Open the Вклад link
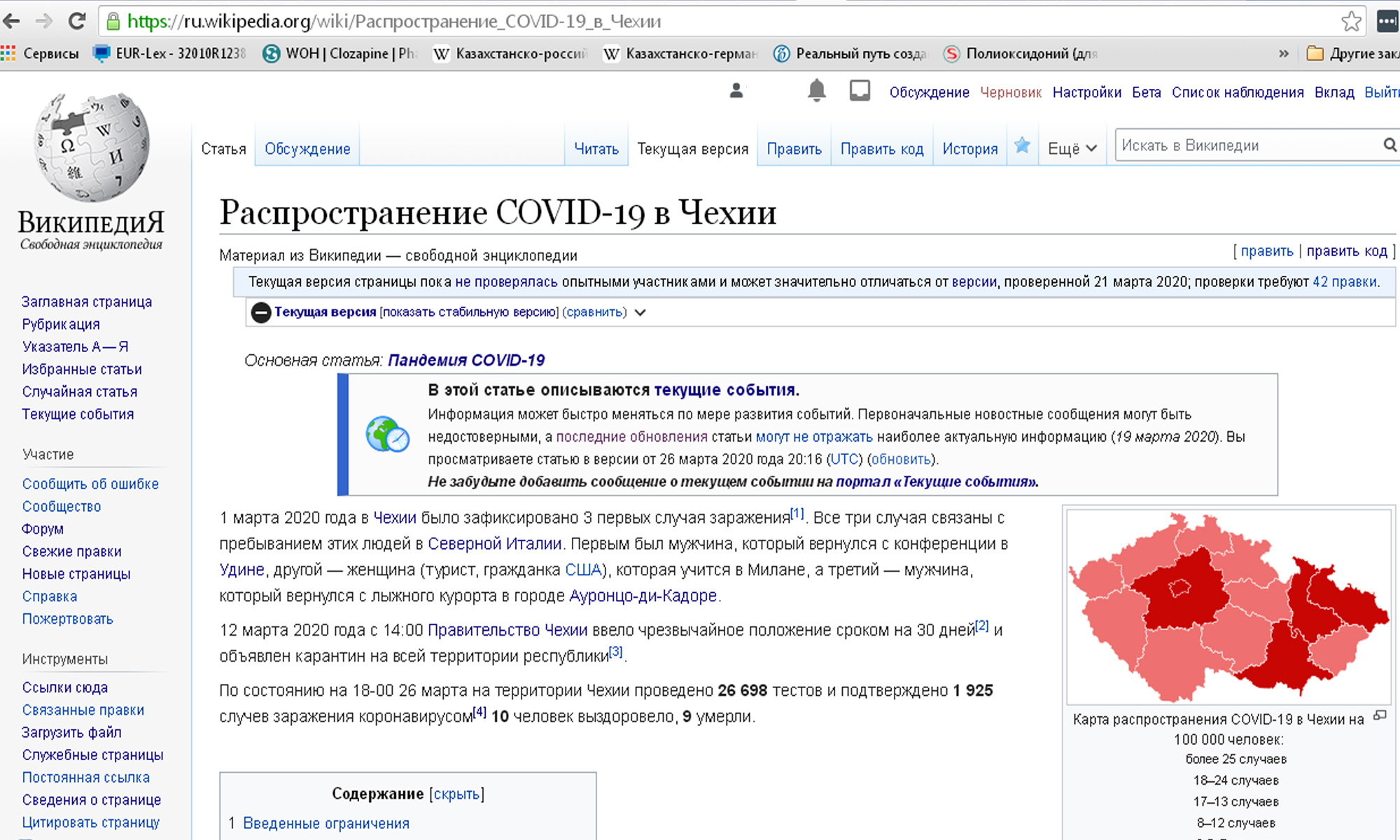 [1334, 92]
